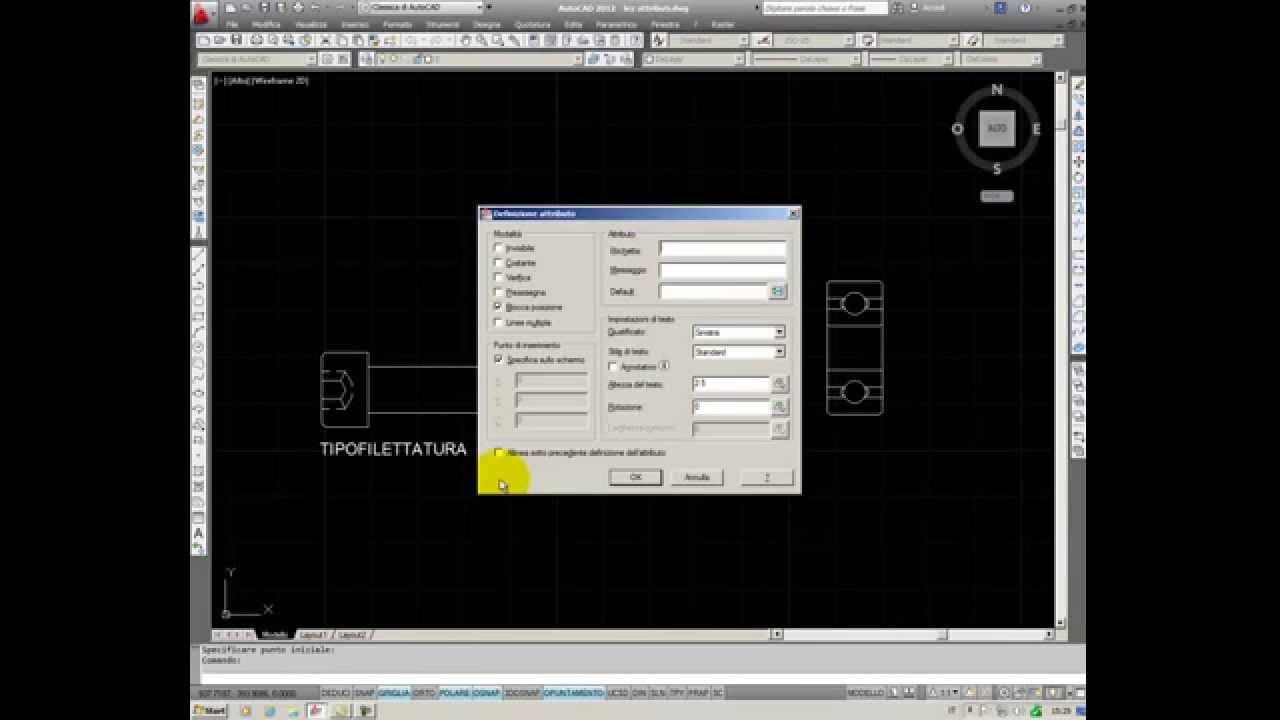Click the Save icon in Standard toolbar
The height and width of the screenshot is (720, 1280).
pyautogui.click(x=237, y=40)
